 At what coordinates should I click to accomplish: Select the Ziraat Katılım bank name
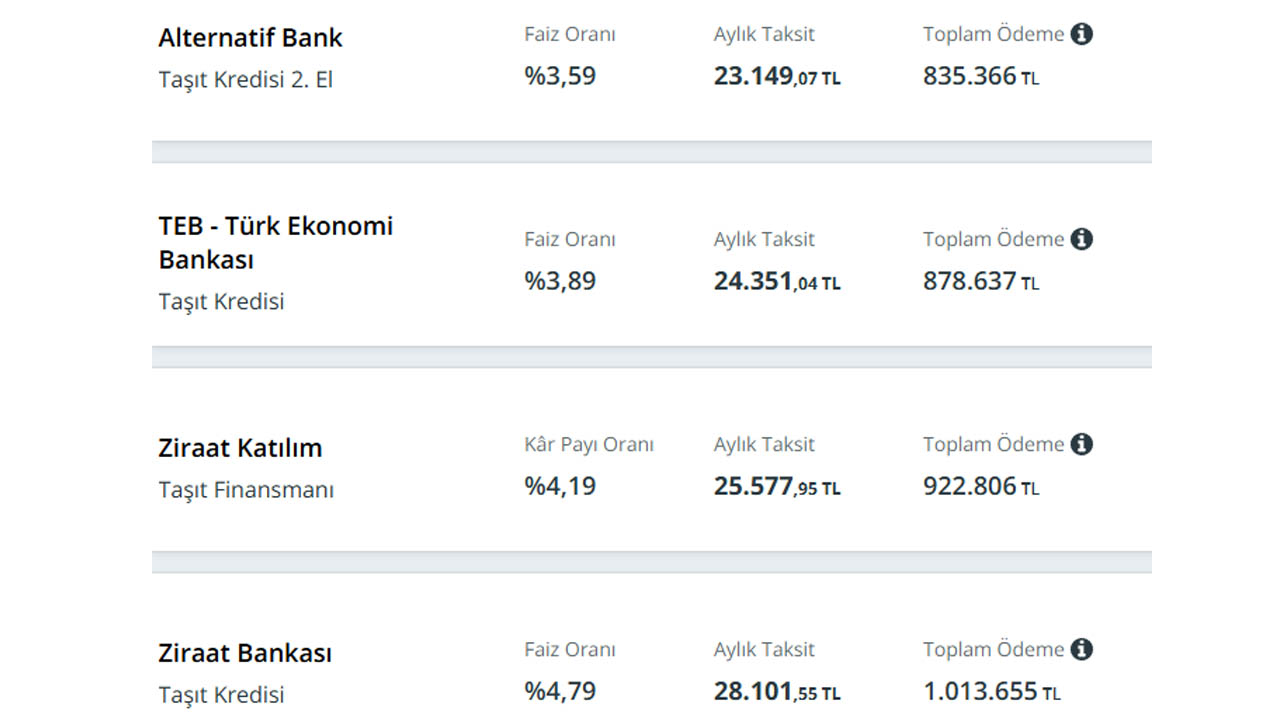(240, 448)
